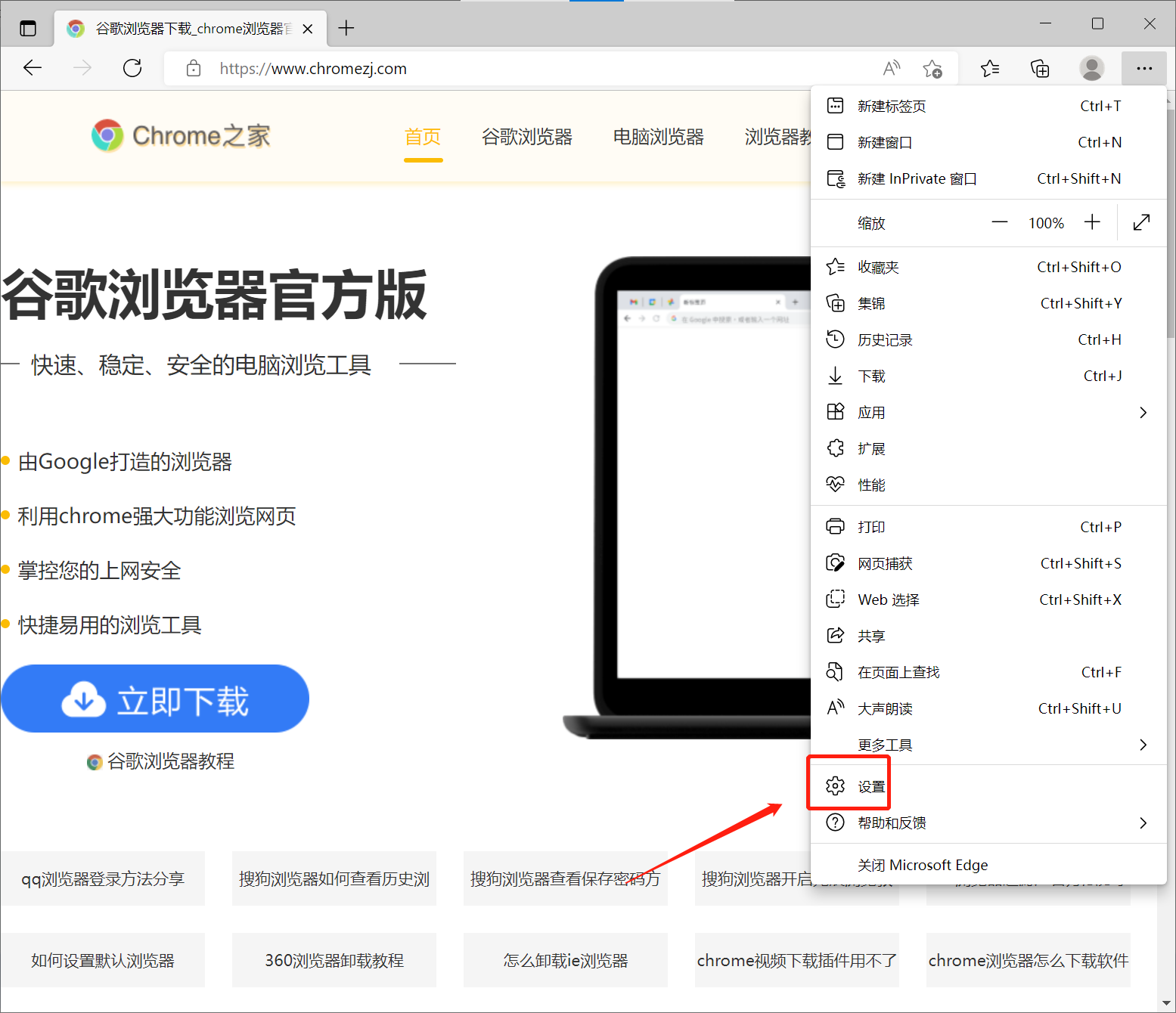Viewport: 1176px width, 1013px height.
Task: Enter full screen via the zoom arrows icon
Action: [x=1140, y=222]
